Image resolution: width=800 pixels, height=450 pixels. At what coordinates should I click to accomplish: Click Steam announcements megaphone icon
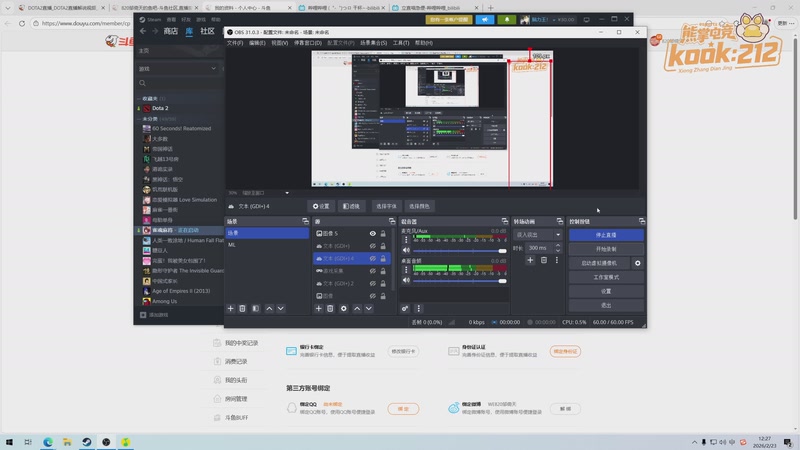[485, 19]
